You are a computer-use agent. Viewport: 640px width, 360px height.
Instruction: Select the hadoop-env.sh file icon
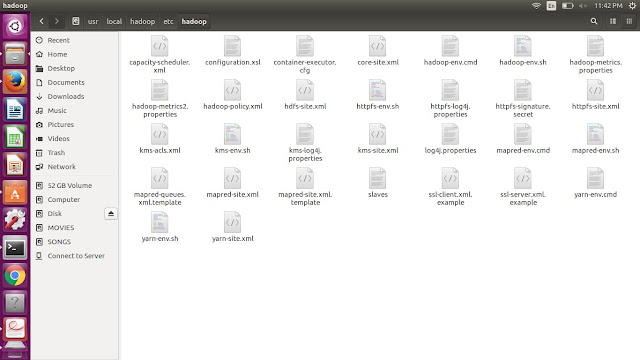(523, 46)
